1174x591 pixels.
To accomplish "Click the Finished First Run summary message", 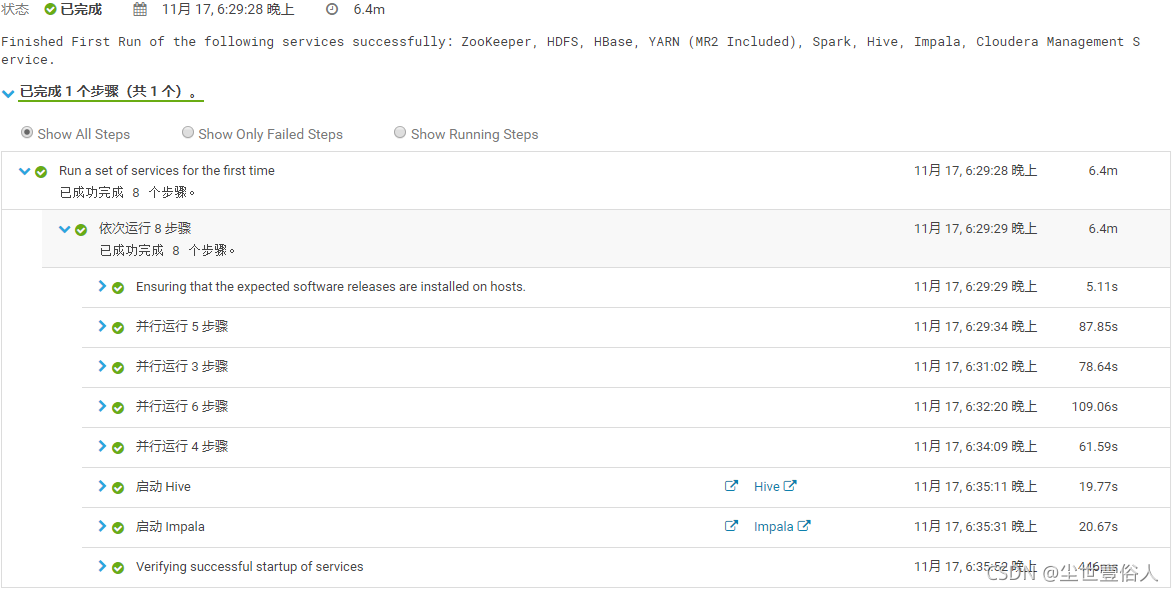I will click(x=571, y=50).
